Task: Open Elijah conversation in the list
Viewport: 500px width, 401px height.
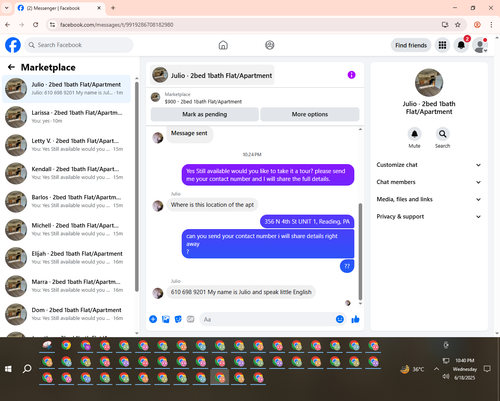Action: pyautogui.click(x=66, y=258)
